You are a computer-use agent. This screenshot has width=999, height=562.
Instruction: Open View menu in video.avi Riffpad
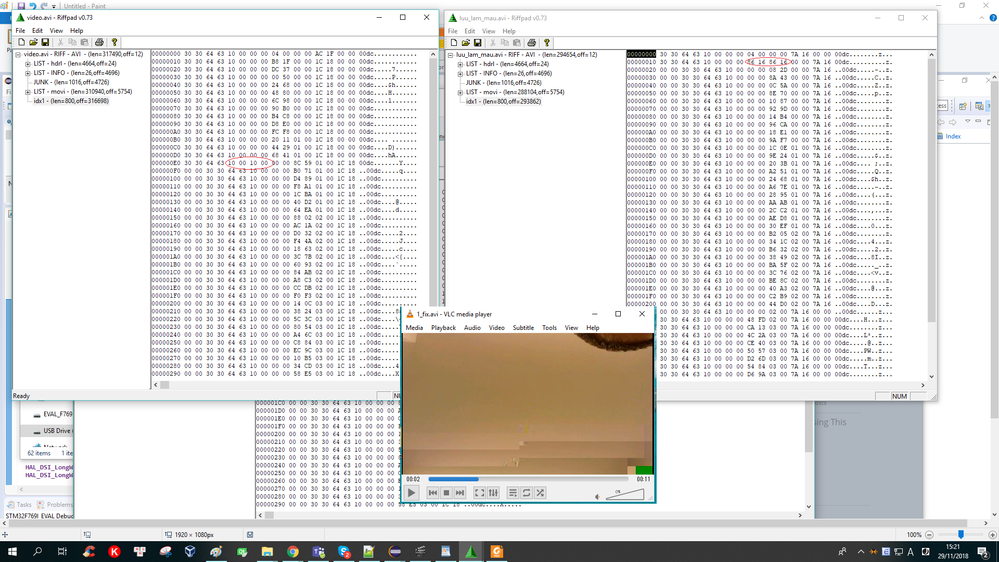coord(56,31)
